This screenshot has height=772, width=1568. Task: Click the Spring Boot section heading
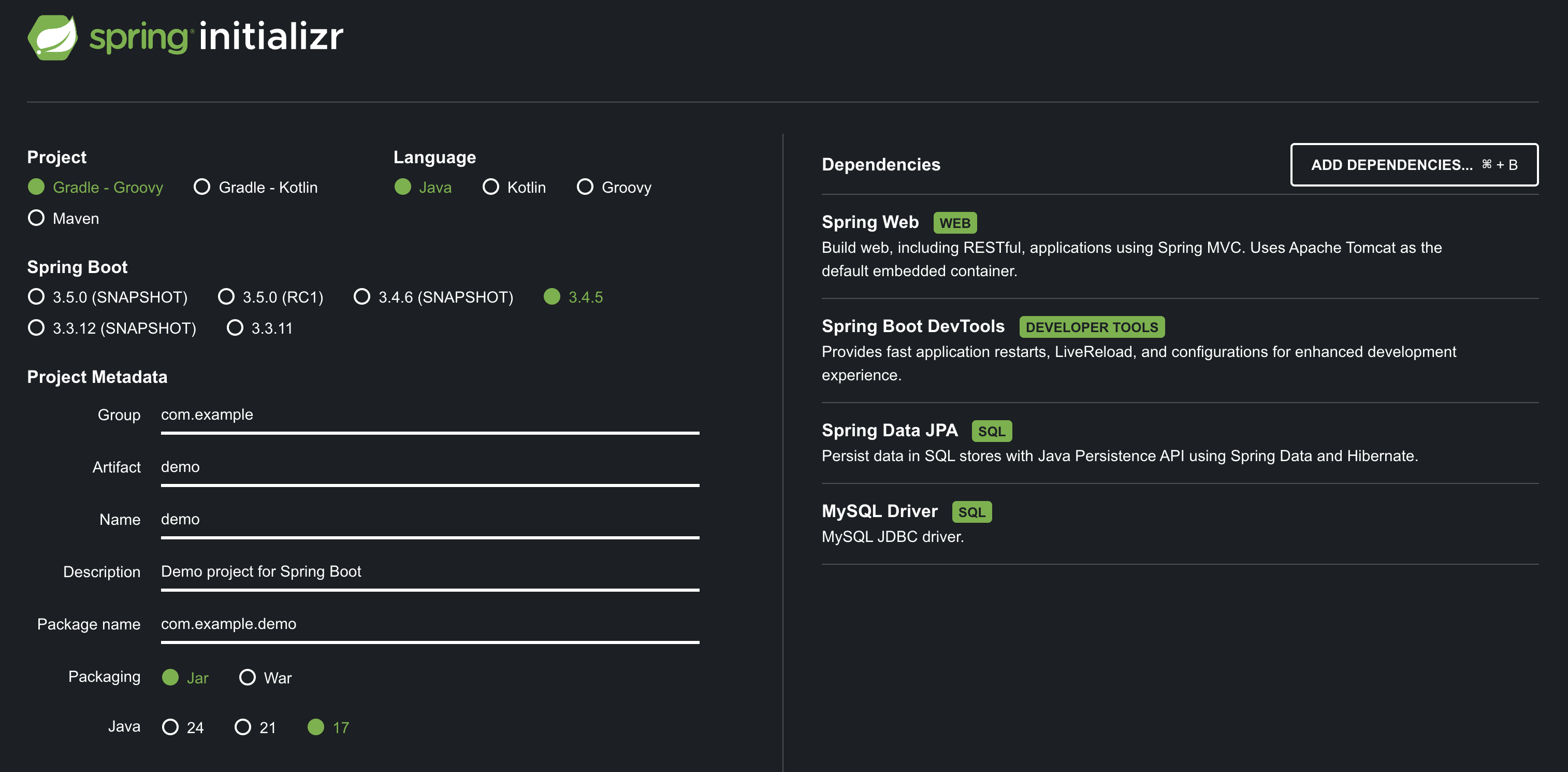[77, 267]
